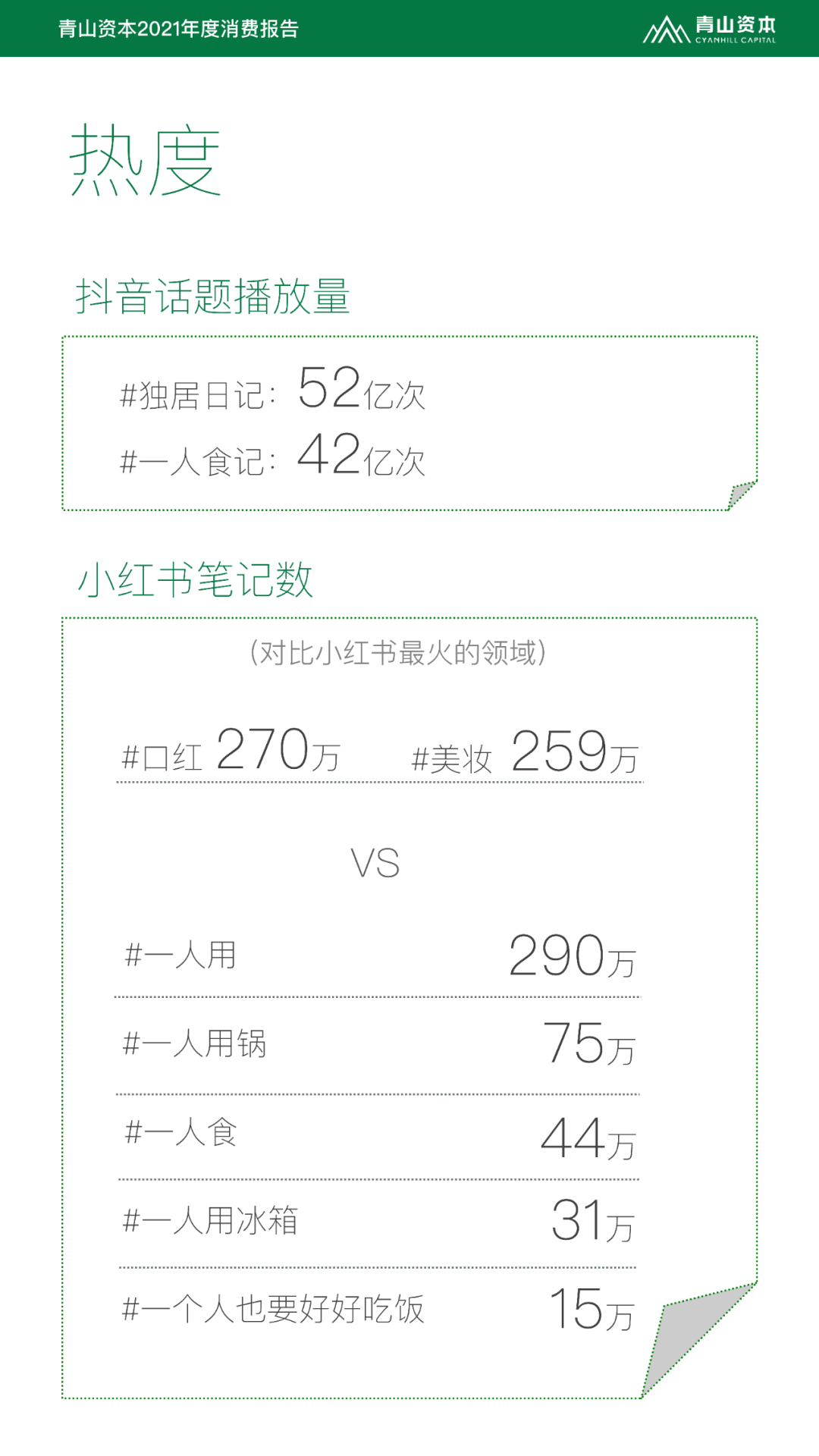Click the #一人用冰箱 row
Screen dimensions: 819x1456
378,1222
